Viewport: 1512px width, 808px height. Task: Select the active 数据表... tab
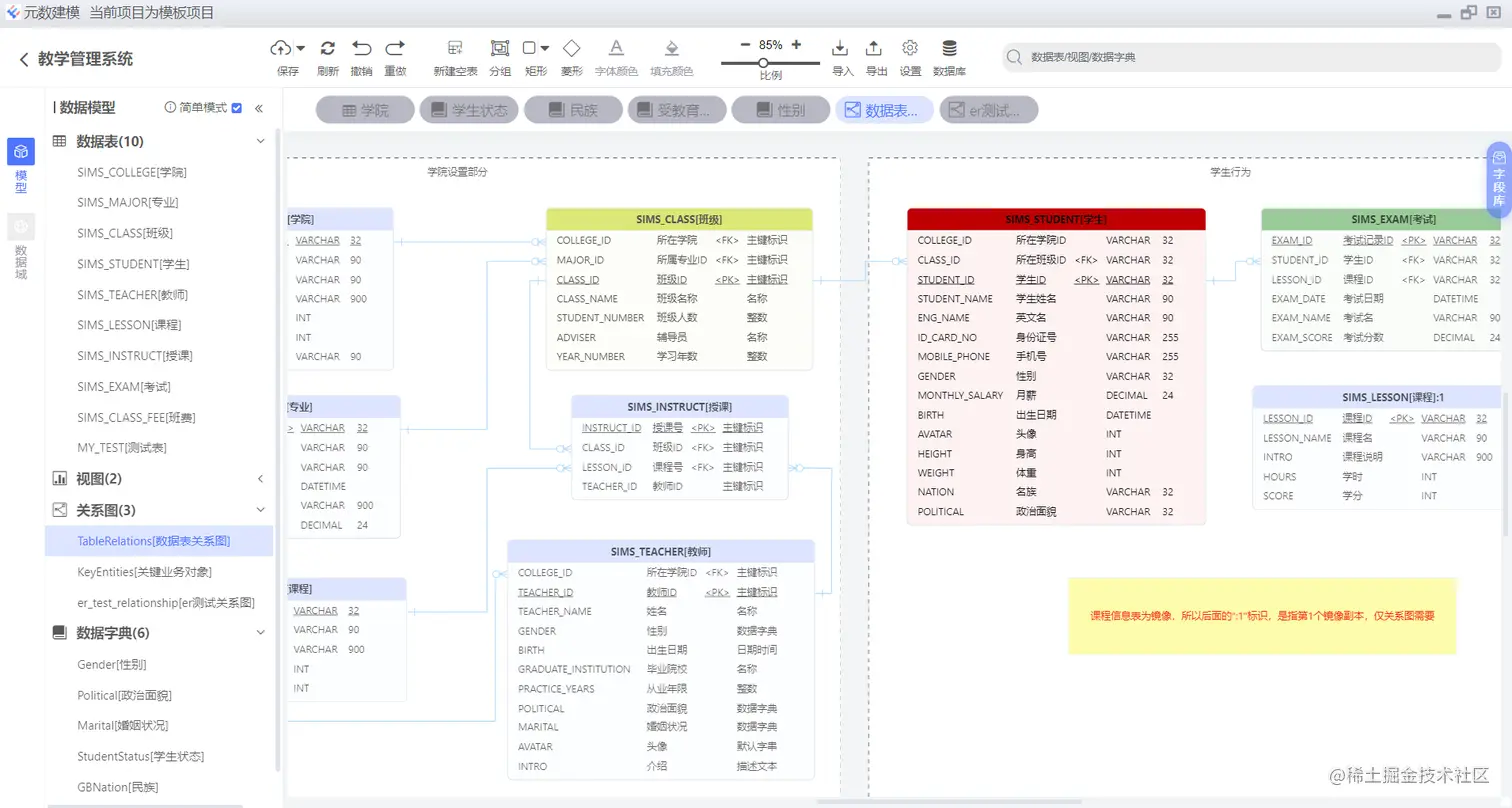coord(884,110)
